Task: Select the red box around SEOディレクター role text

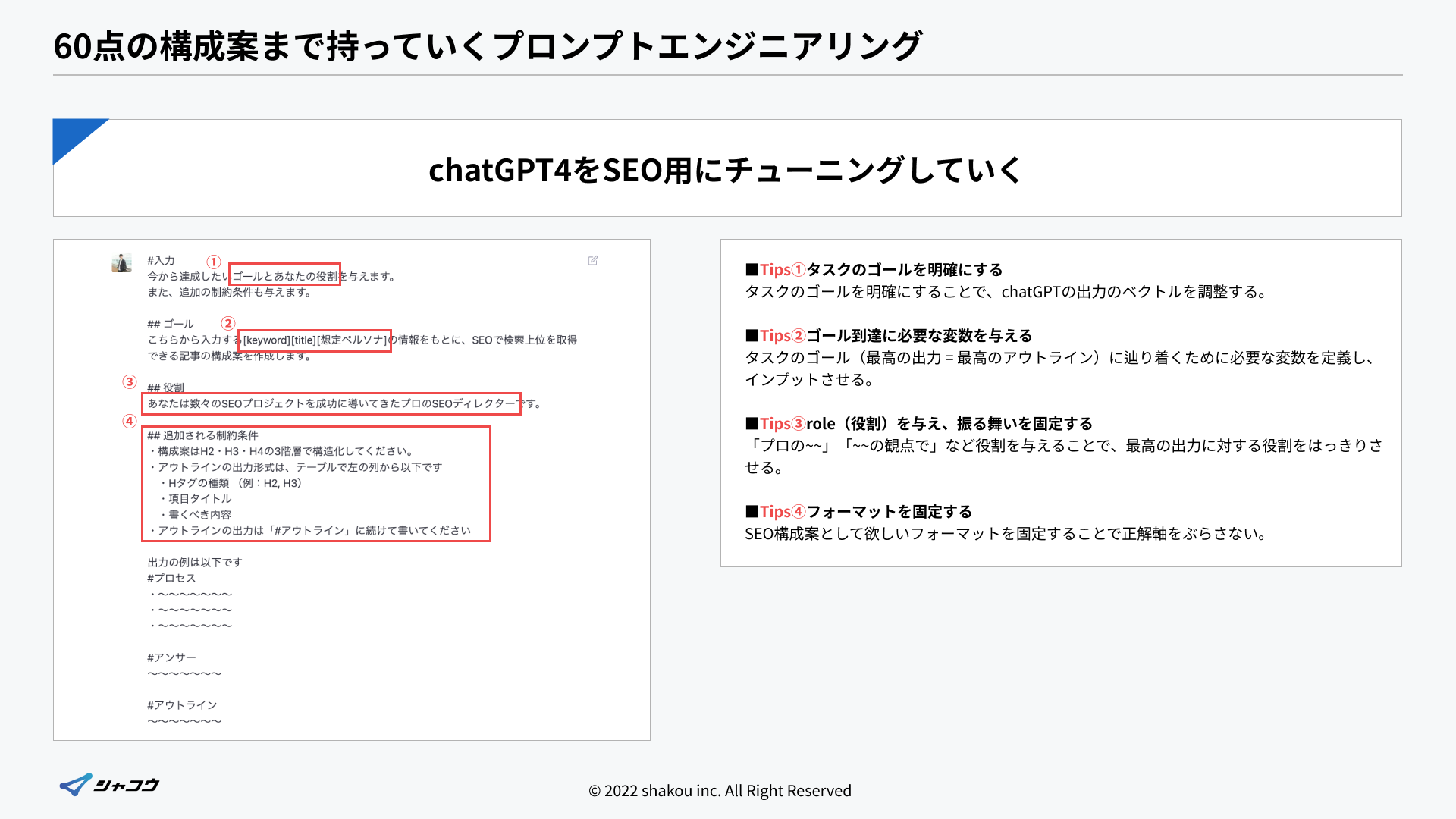Action: 331,403
